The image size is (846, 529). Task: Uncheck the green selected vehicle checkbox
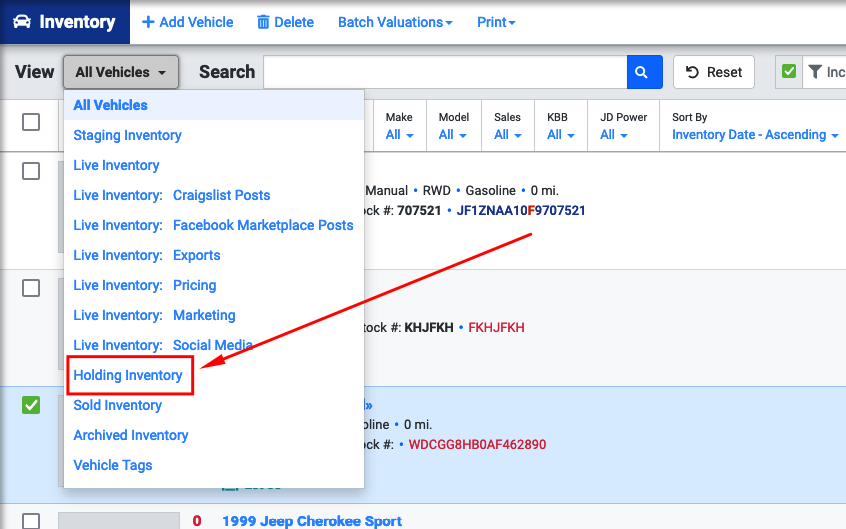(31, 405)
